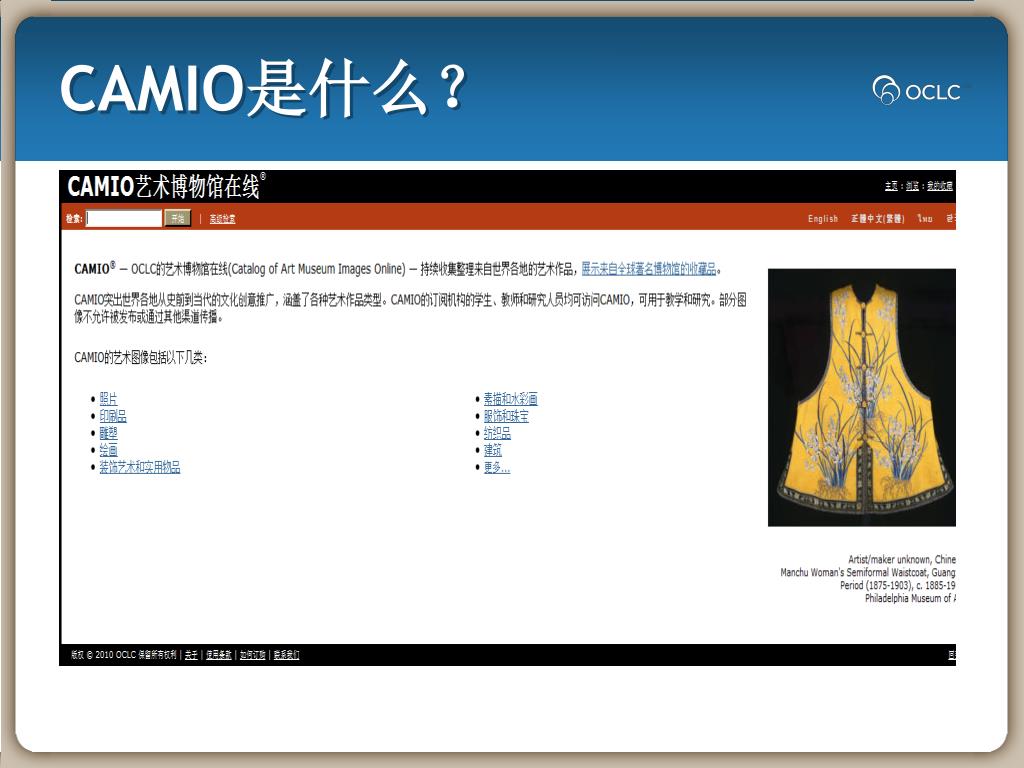Open the 照片 category link
The image size is (1024, 768).
coord(108,398)
